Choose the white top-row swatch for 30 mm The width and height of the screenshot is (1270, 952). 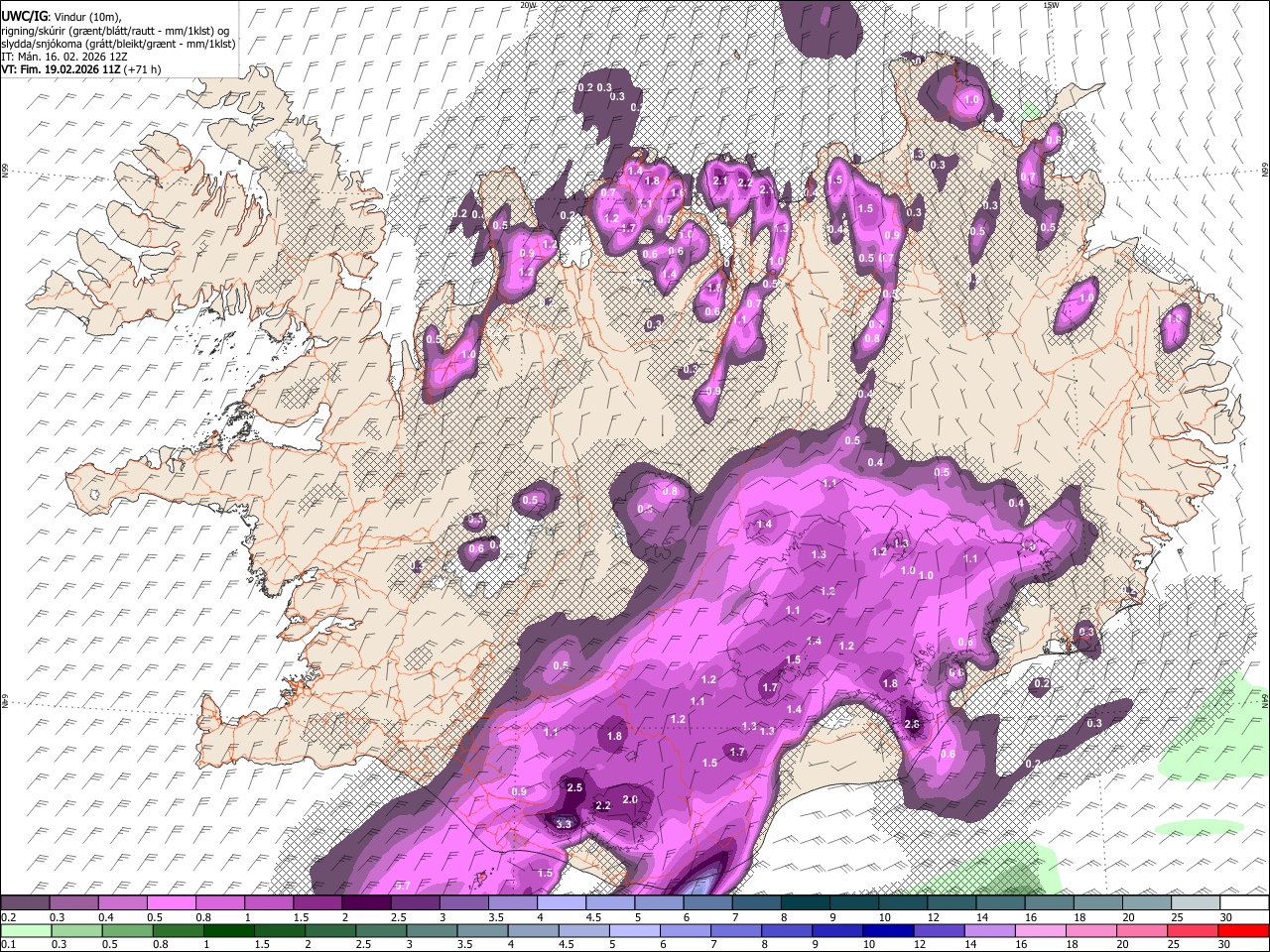pos(1244,902)
